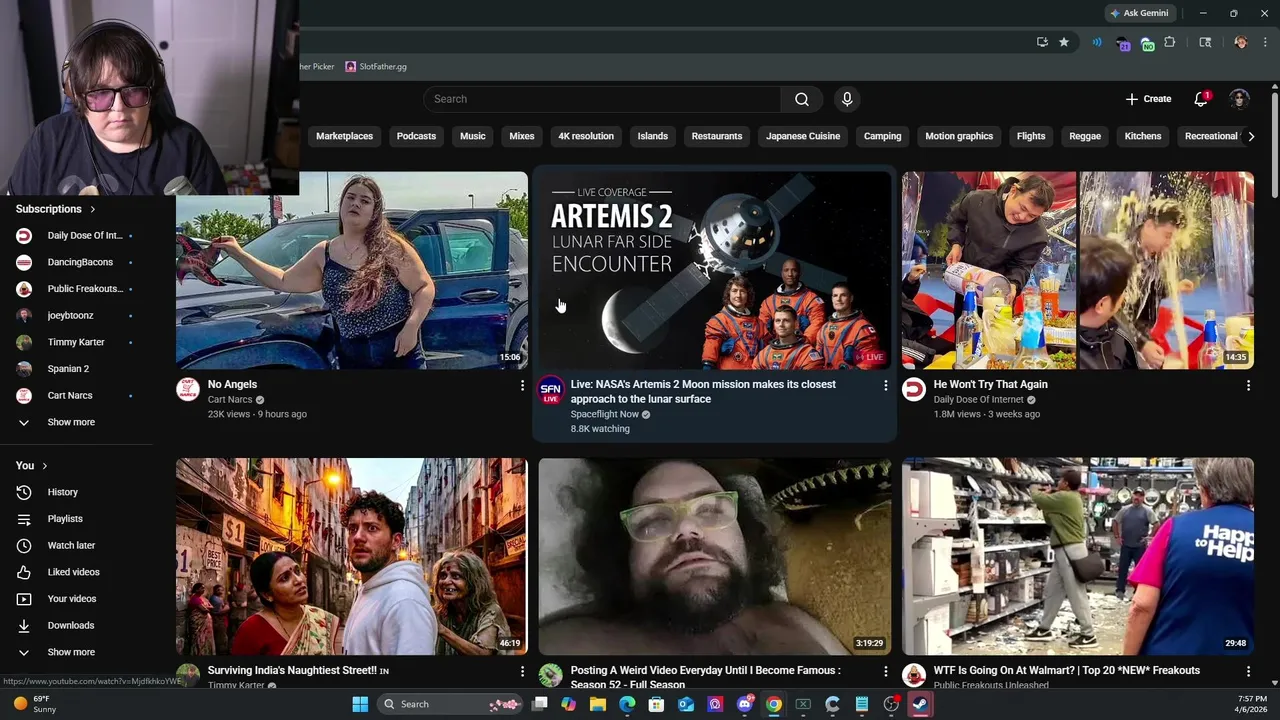Image resolution: width=1280 pixels, height=720 pixels.
Task: Play the Surviving India's Naughtiest Street thumbnail
Action: [x=352, y=556]
